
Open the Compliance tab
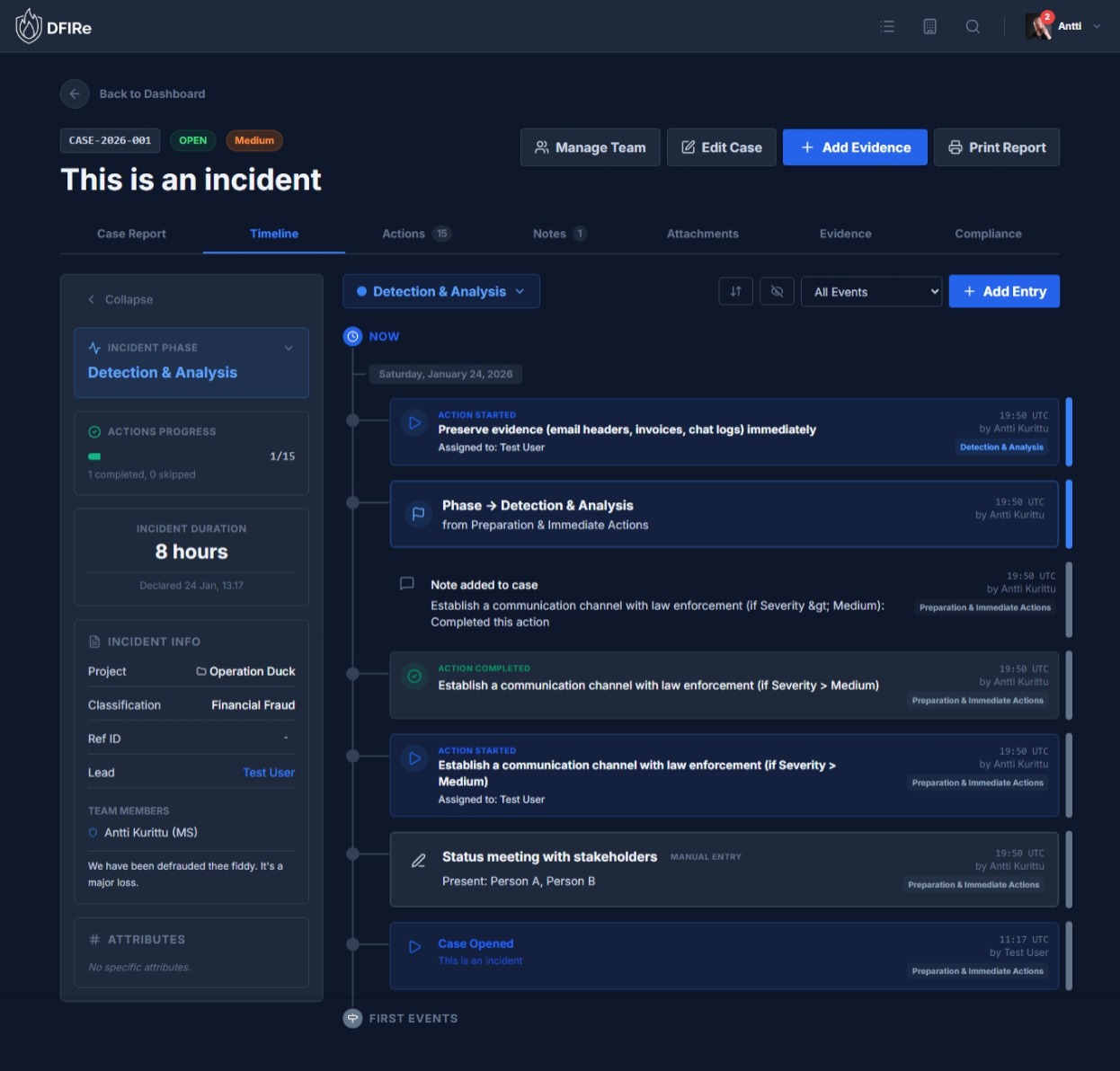(988, 234)
